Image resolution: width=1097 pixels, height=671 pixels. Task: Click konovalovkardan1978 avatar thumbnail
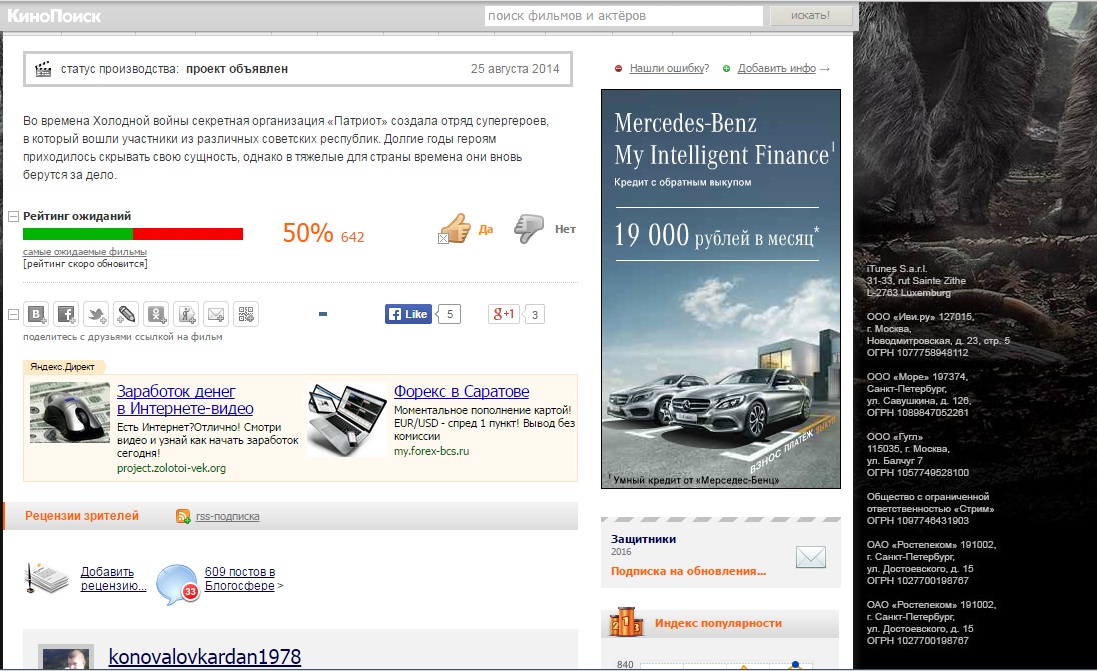[66, 657]
